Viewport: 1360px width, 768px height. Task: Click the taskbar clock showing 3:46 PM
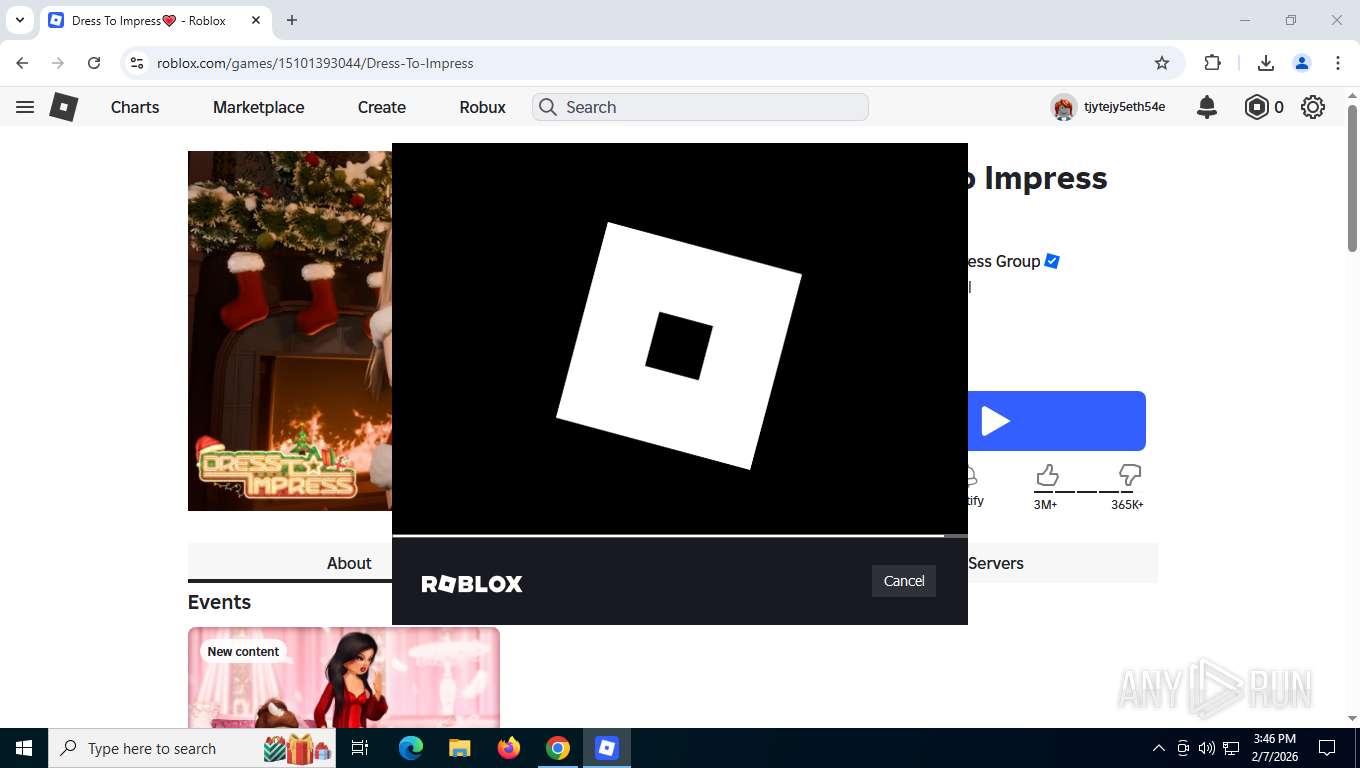pyautogui.click(x=1274, y=748)
